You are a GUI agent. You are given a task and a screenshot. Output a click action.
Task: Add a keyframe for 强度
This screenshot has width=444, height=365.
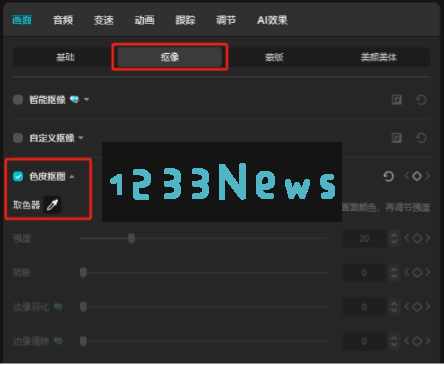[417, 238]
